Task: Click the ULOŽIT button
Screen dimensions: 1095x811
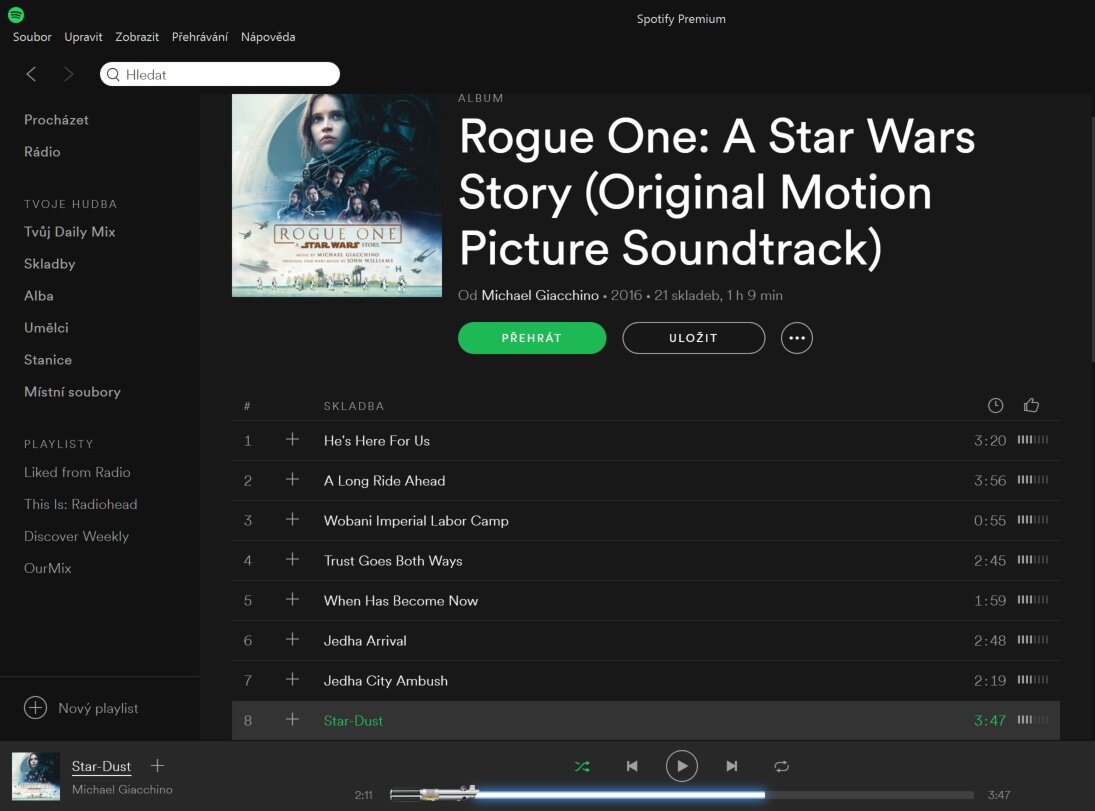Action: 693,338
